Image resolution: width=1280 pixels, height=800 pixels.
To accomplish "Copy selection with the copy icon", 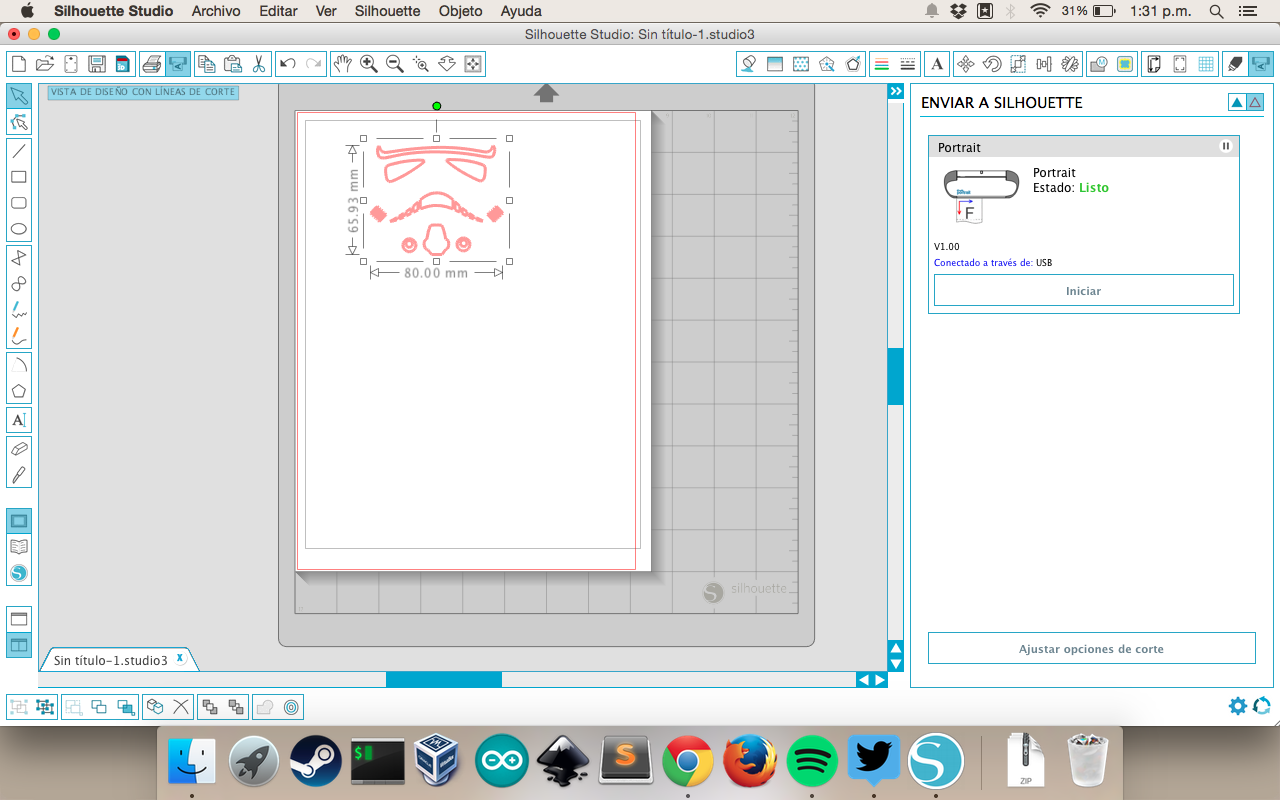I will point(206,64).
